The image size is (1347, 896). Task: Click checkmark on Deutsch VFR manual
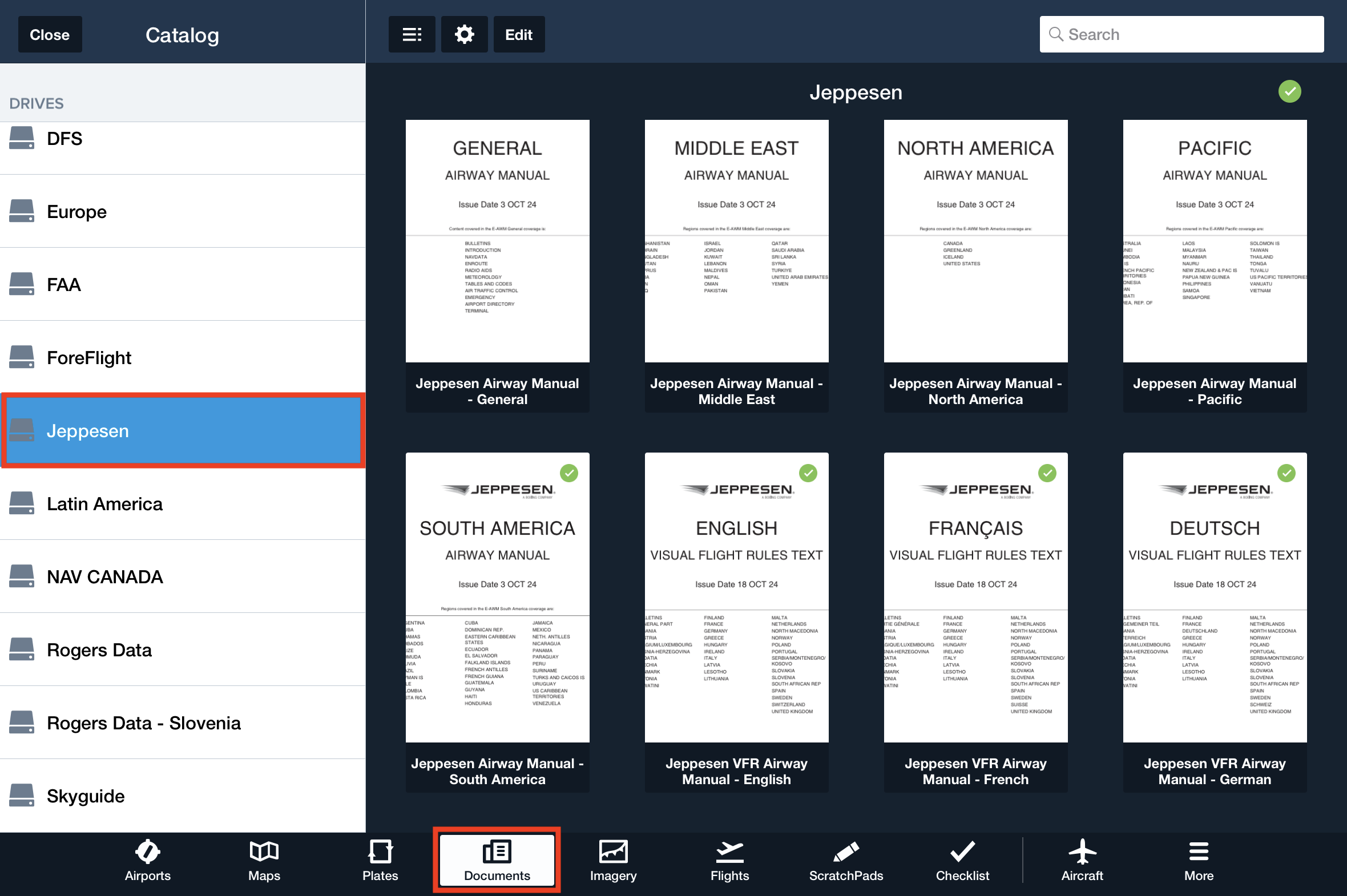1286,473
